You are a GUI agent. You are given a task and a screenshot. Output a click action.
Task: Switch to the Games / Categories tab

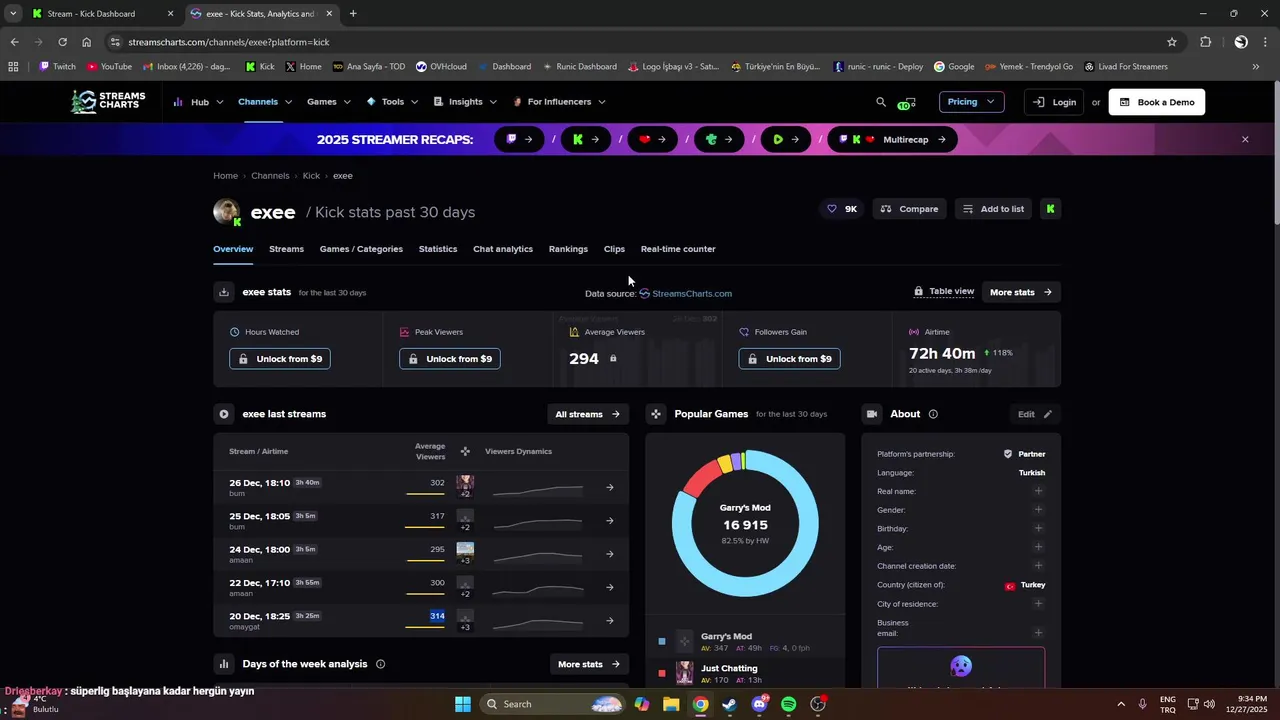coord(361,249)
